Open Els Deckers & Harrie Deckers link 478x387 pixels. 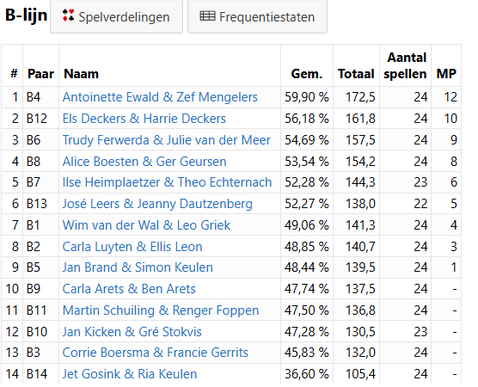pos(144,118)
